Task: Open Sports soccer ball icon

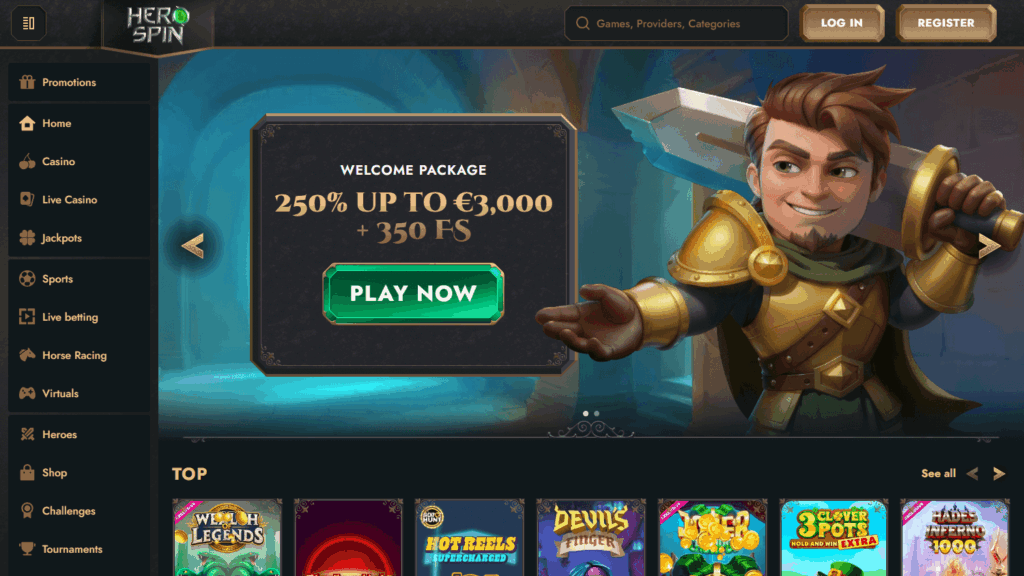Action: point(27,279)
